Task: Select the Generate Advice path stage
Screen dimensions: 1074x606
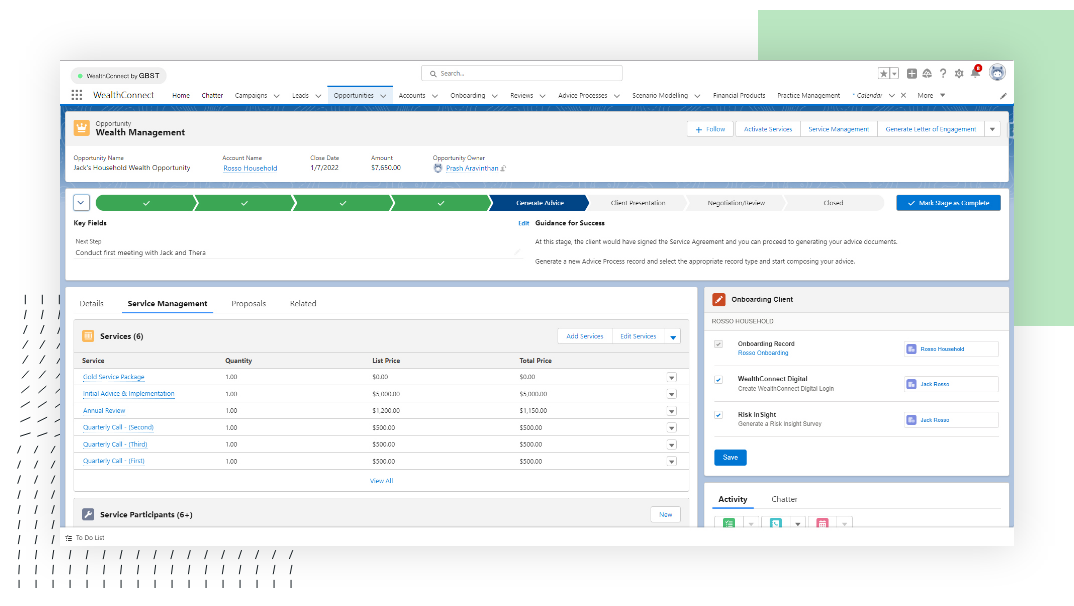Action: 540,203
